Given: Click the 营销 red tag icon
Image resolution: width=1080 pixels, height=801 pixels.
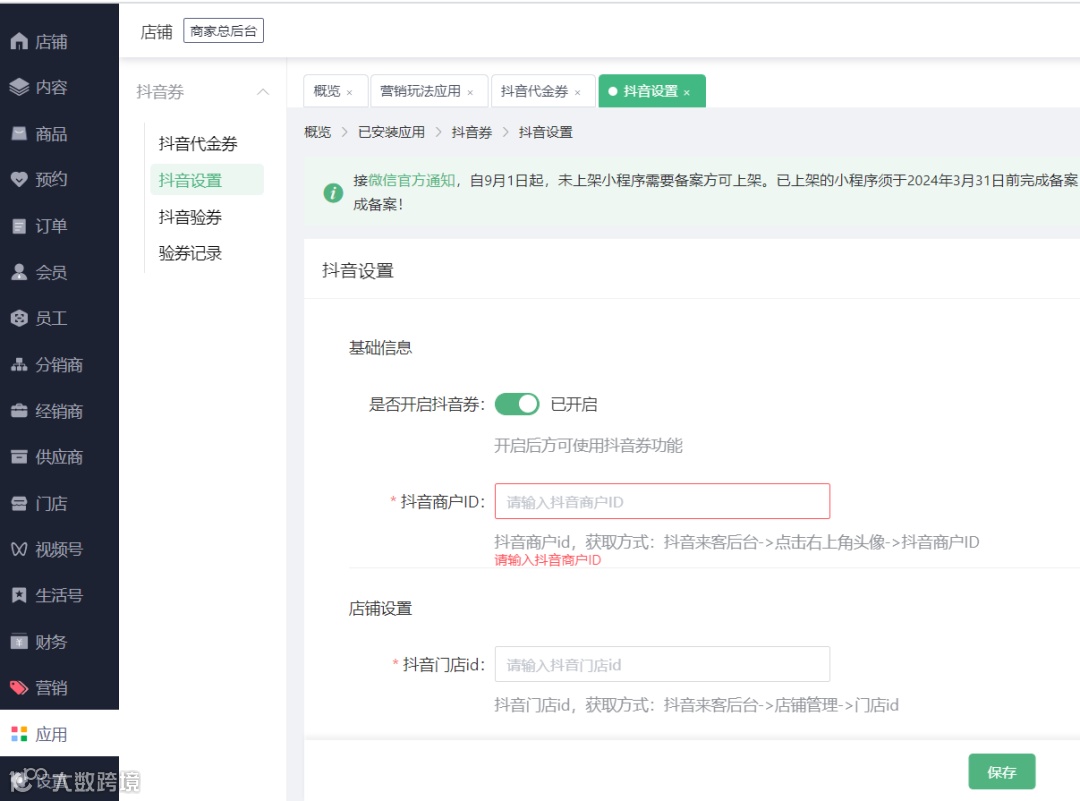Looking at the screenshot, I should 19,687.
